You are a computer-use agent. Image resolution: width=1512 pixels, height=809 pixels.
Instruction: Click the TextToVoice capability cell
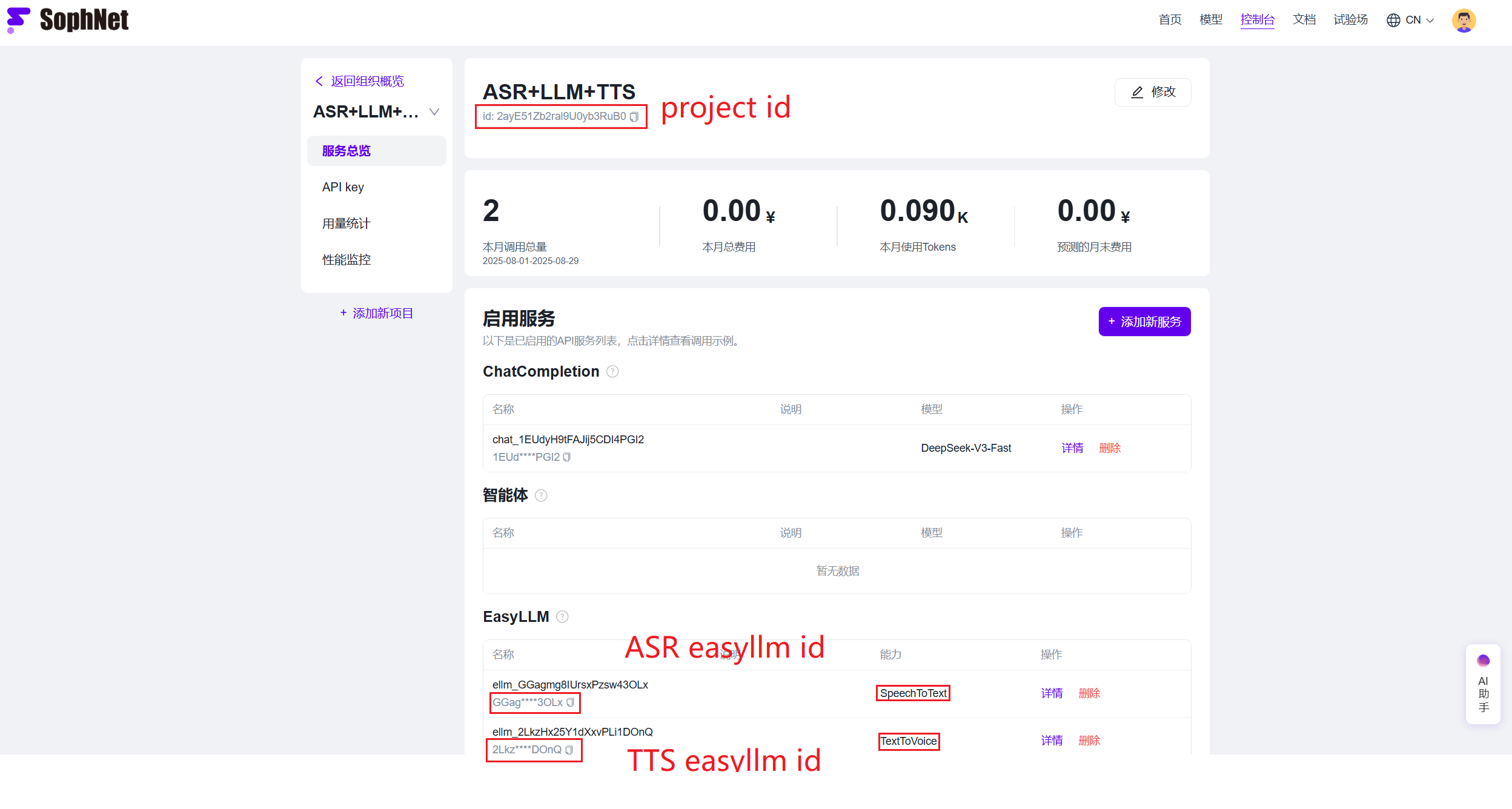pyautogui.click(x=909, y=741)
